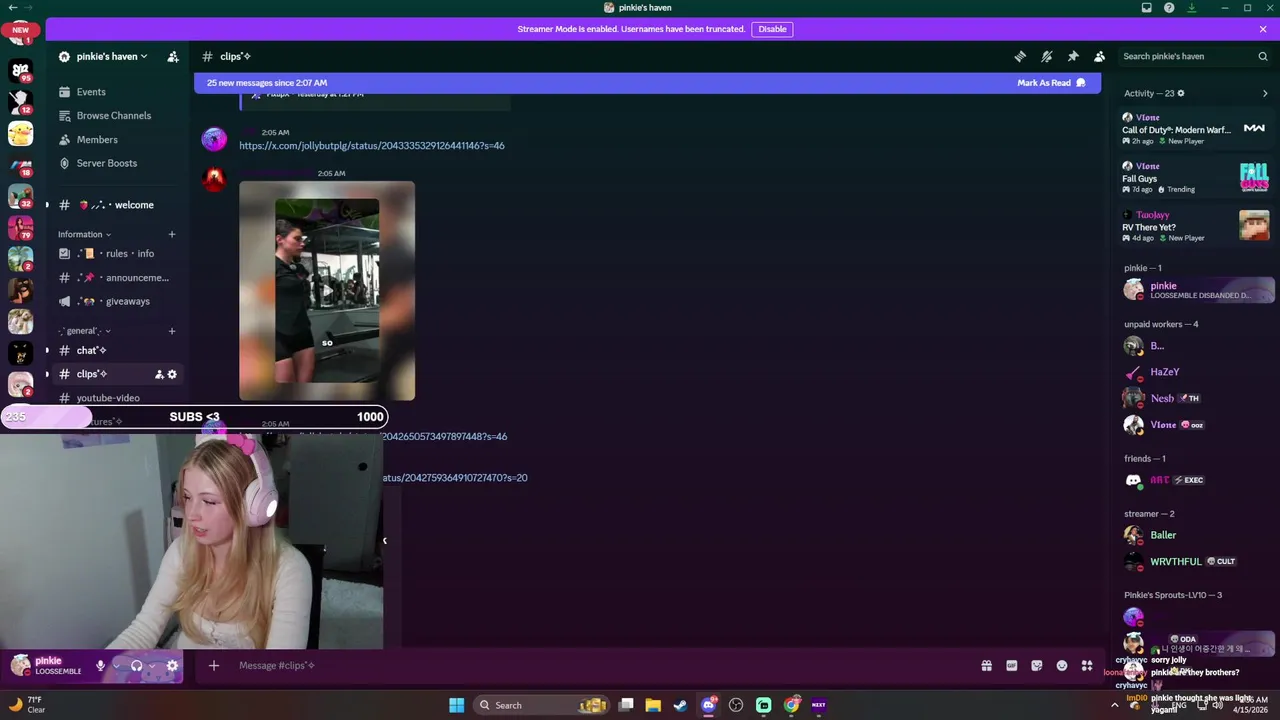Open the giveaways channel
1280x720 pixels.
[119, 301]
